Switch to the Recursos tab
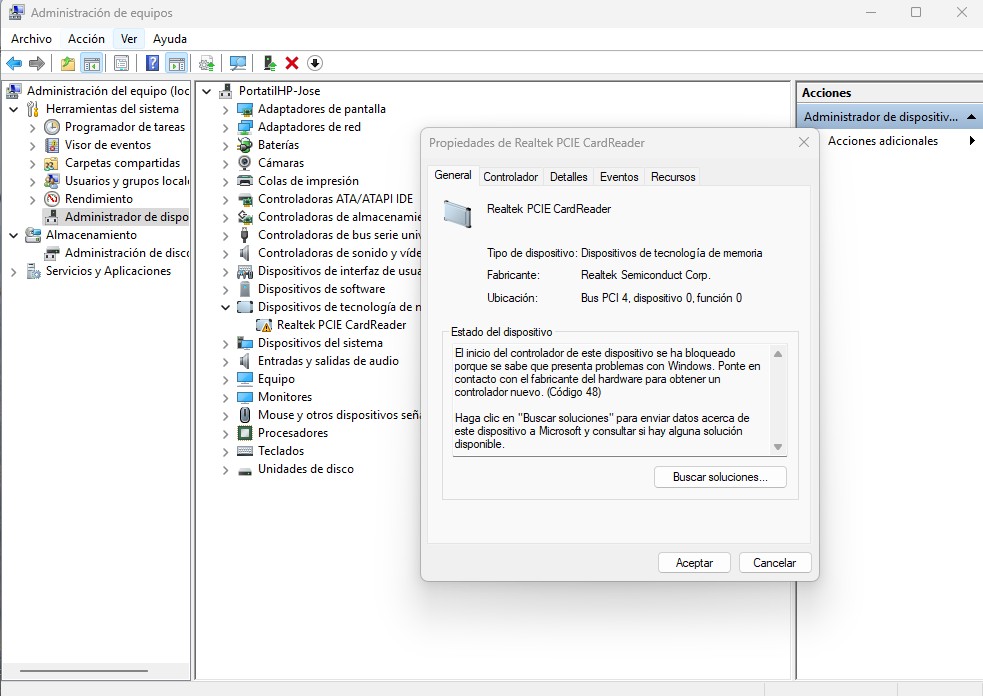Viewport: 983px width, 696px height. (673, 177)
